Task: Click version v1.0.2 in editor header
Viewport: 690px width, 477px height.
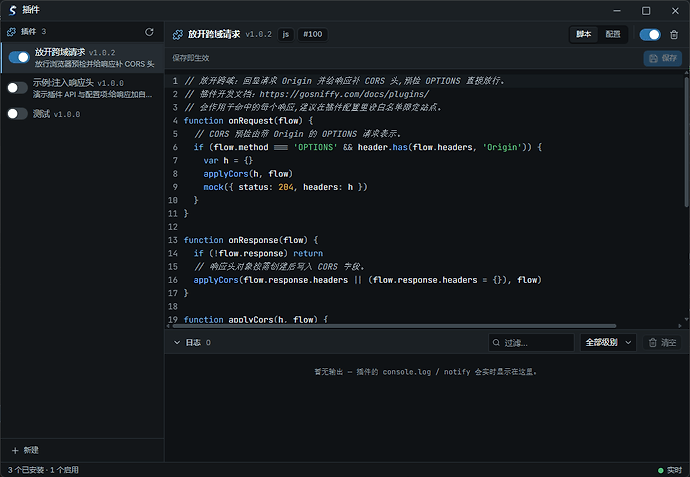Action: (x=258, y=34)
